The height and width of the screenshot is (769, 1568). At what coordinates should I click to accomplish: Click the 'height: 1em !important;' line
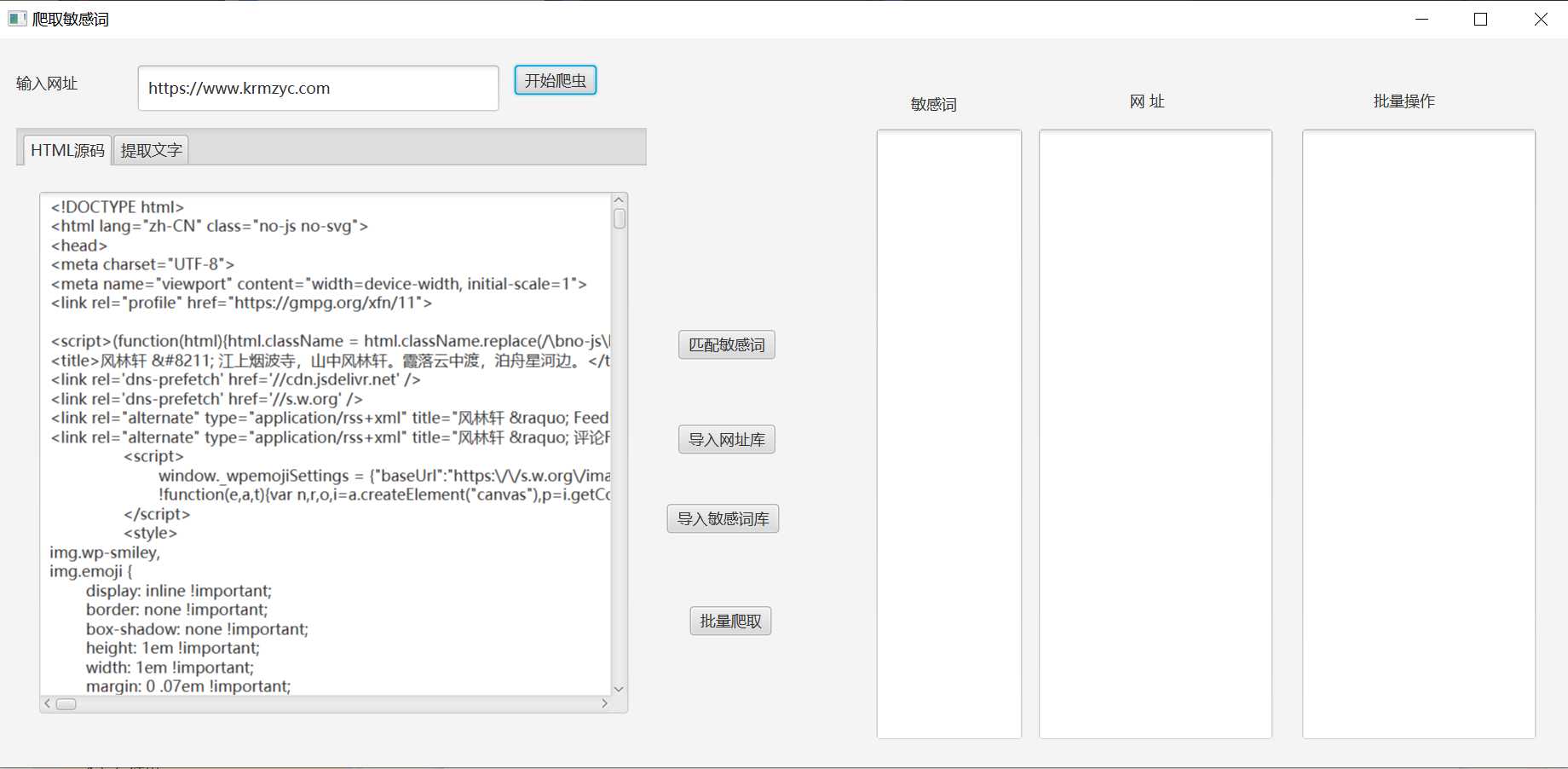point(173,648)
